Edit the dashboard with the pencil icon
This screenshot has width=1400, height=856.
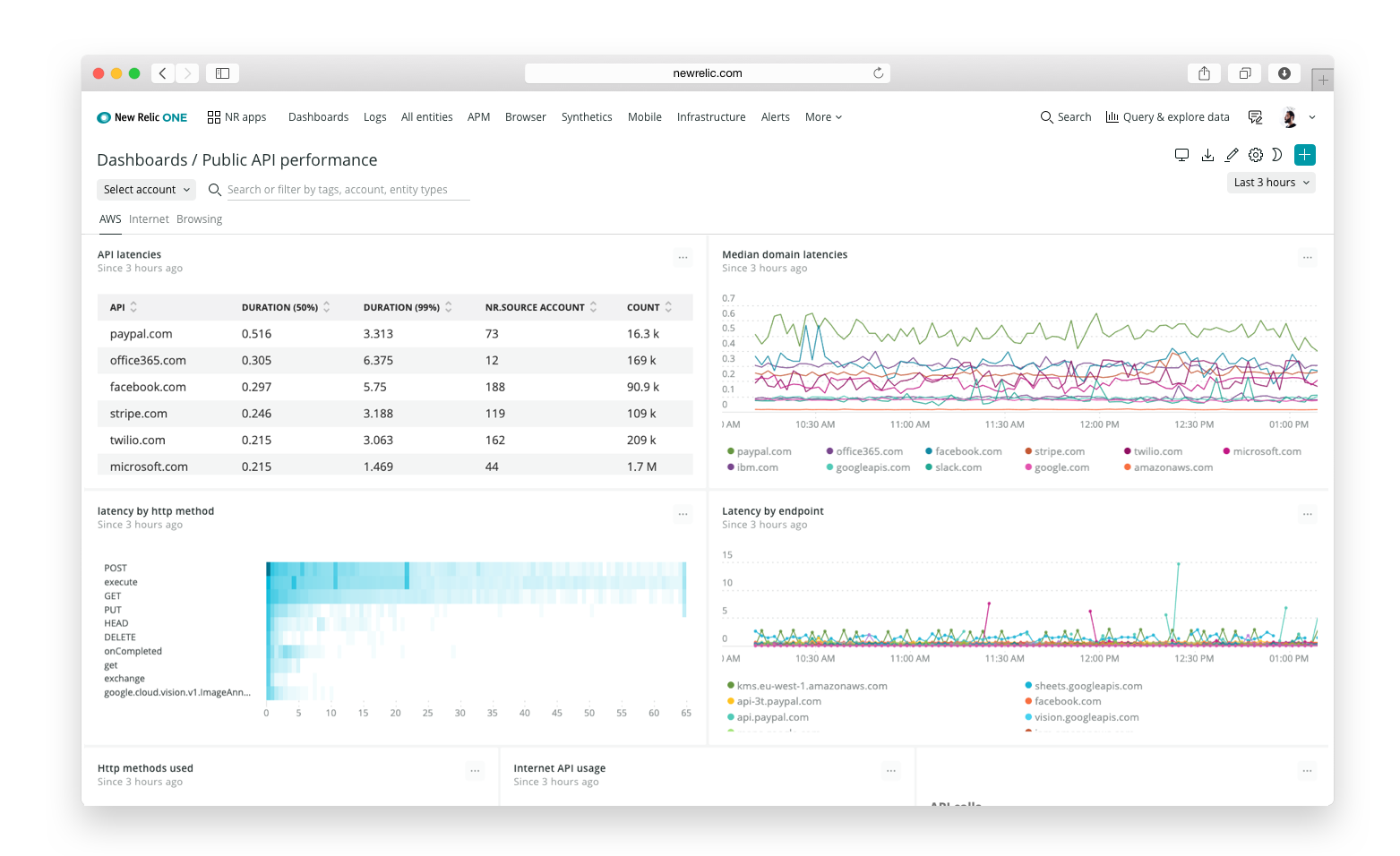point(1231,154)
